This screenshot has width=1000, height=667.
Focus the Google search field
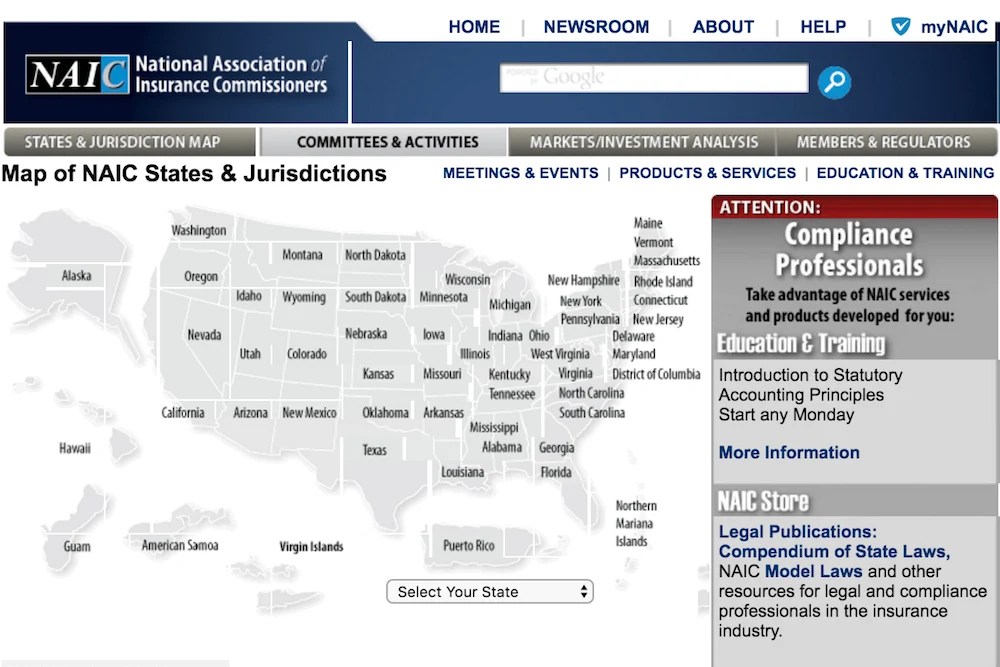click(x=654, y=78)
